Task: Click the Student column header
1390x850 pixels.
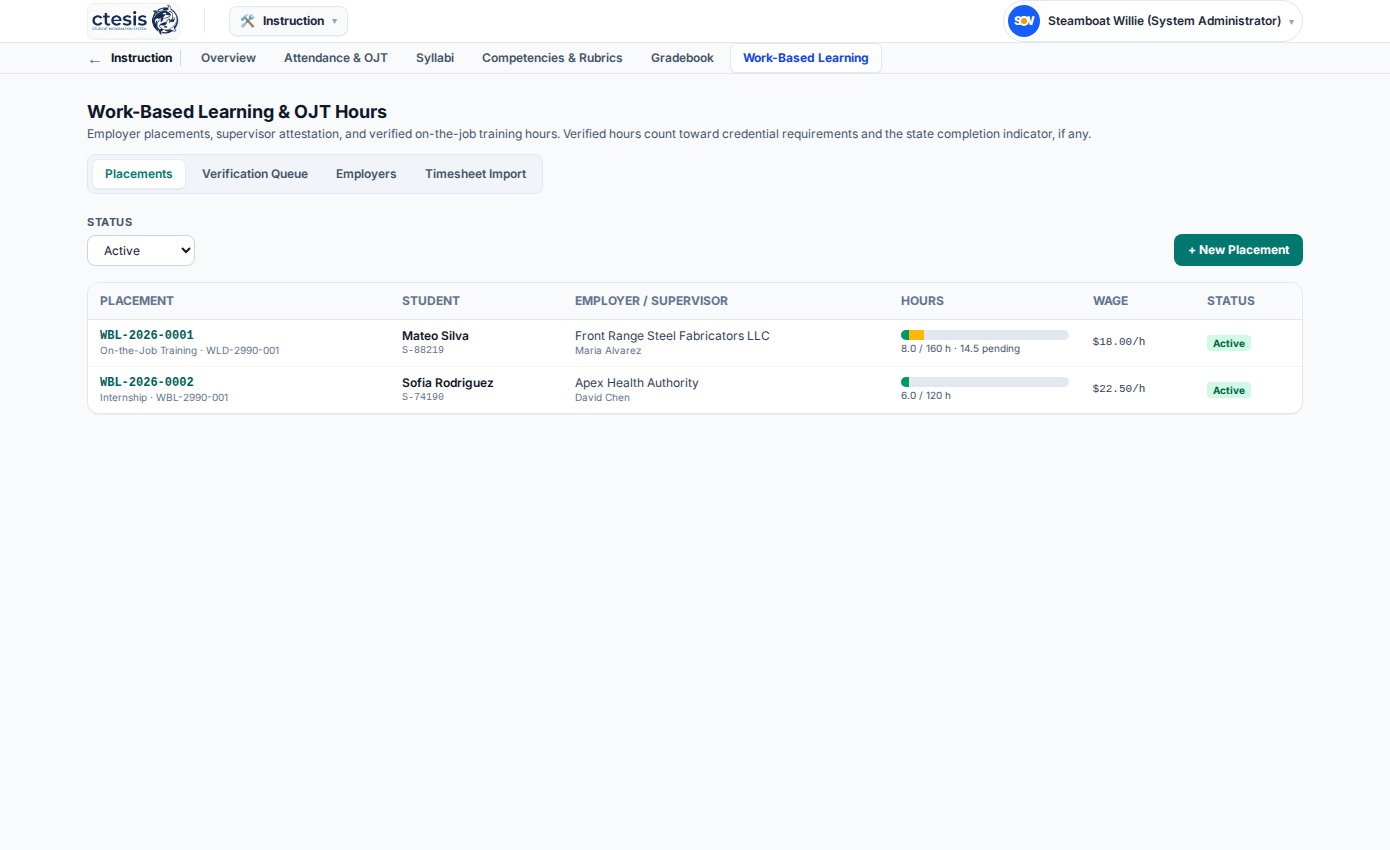Action: coord(431,301)
